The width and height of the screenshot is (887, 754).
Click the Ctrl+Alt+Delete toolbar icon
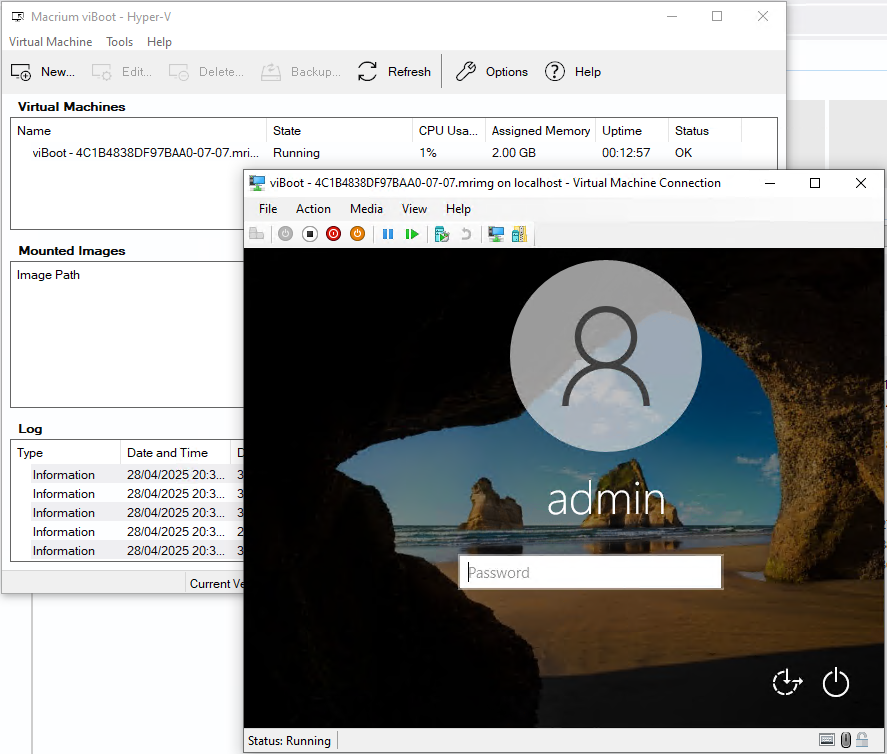click(256, 233)
